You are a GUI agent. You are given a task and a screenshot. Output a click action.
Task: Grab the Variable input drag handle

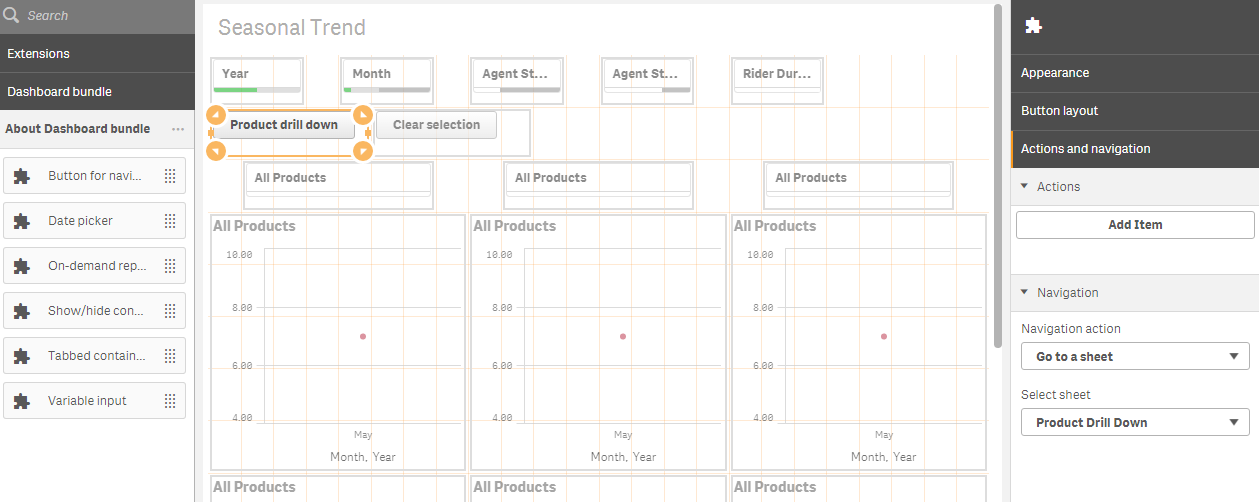coord(170,401)
